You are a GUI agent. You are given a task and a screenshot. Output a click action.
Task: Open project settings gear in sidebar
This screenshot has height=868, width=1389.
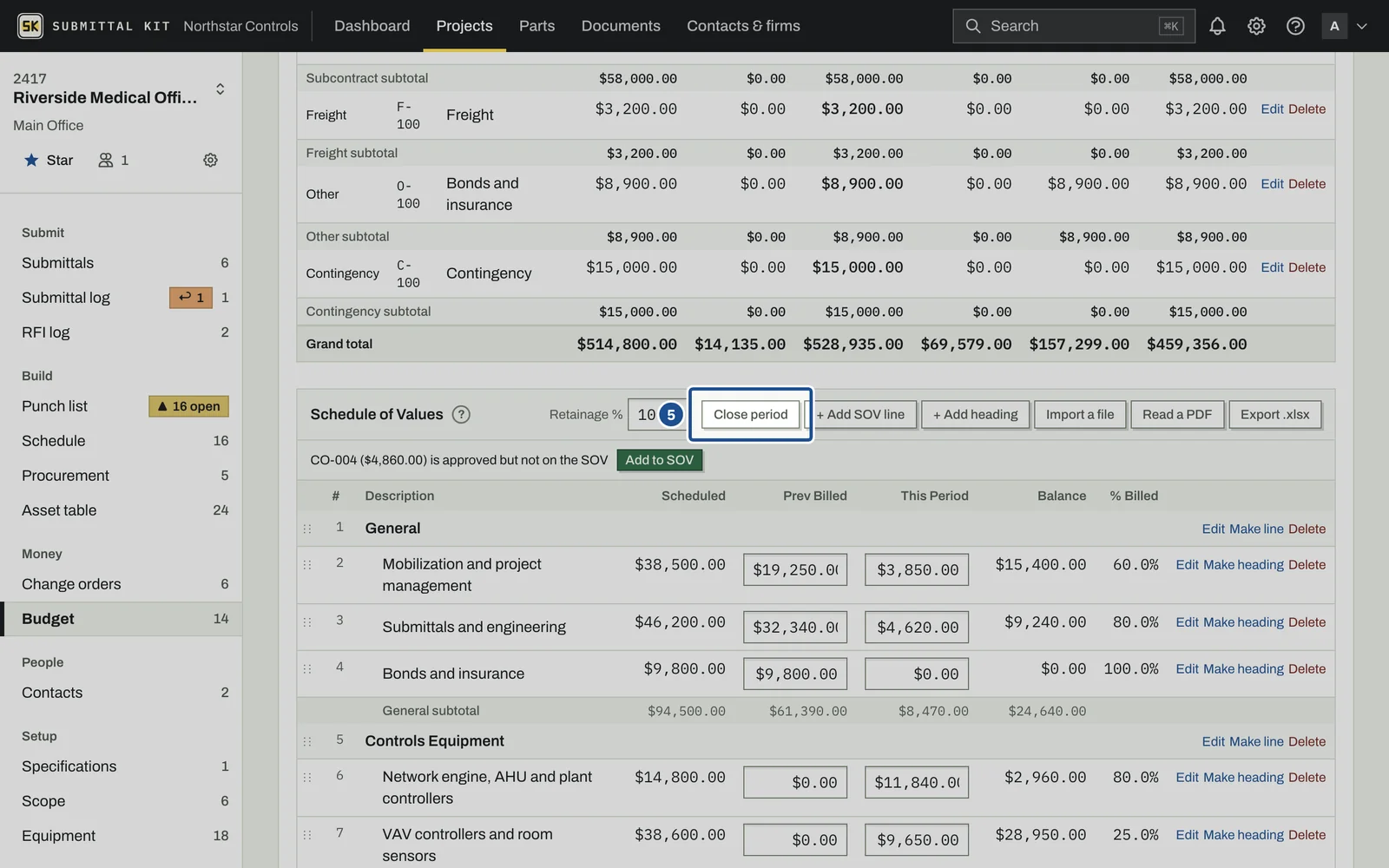click(210, 160)
